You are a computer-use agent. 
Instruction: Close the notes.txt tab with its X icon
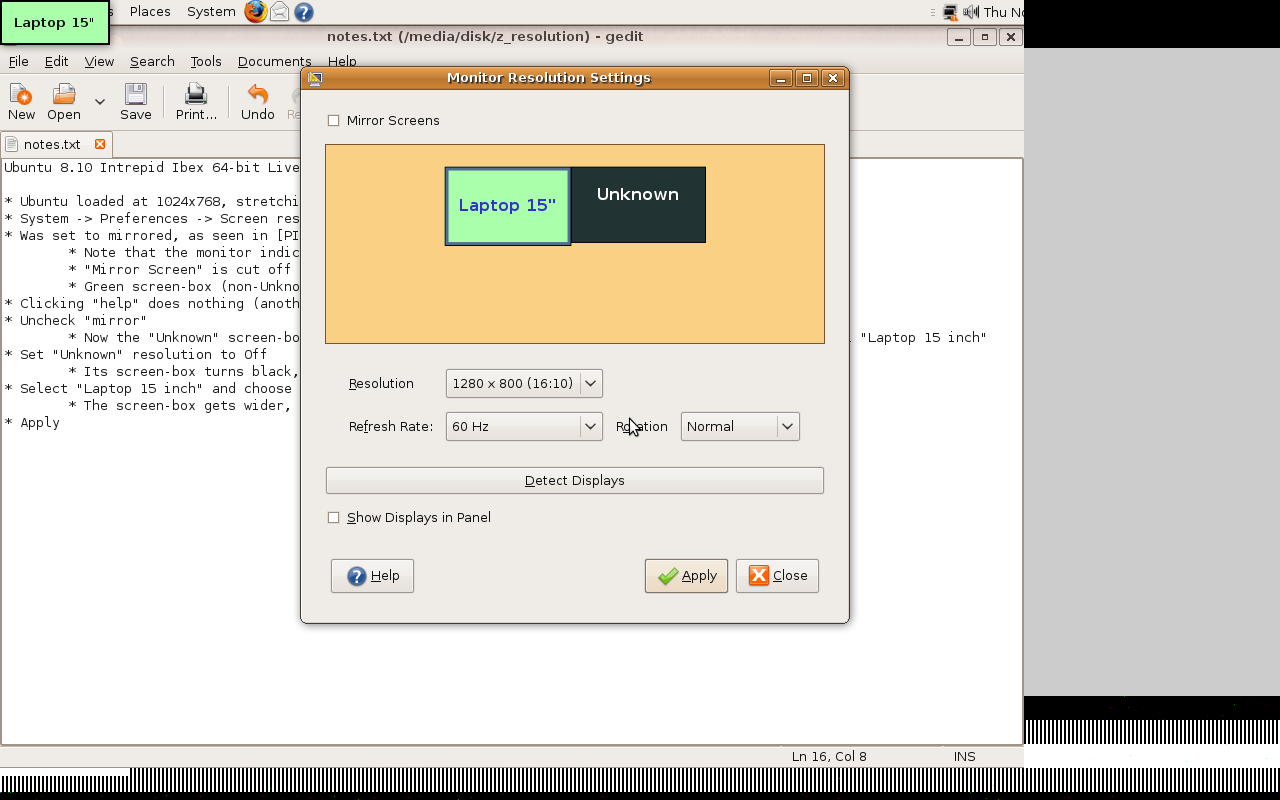click(x=100, y=144)
